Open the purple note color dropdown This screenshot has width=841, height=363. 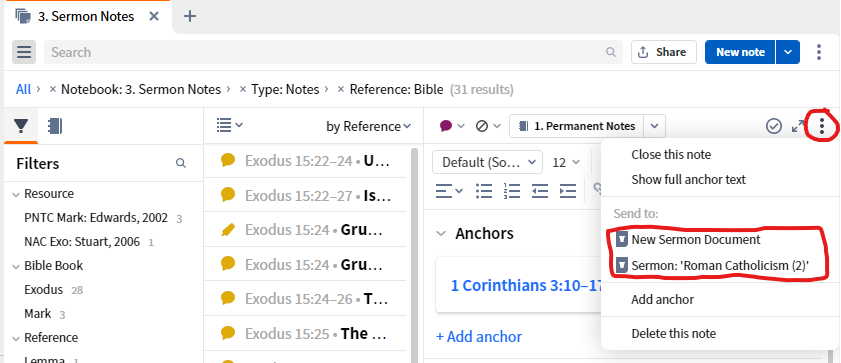(x=452, y=126)
